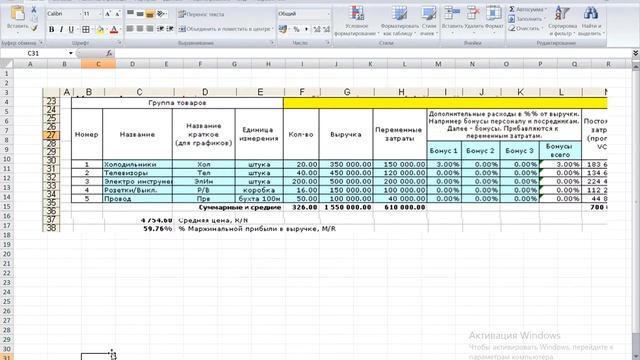Expand the formula bar with double chevron

click(x=635, y=53)
